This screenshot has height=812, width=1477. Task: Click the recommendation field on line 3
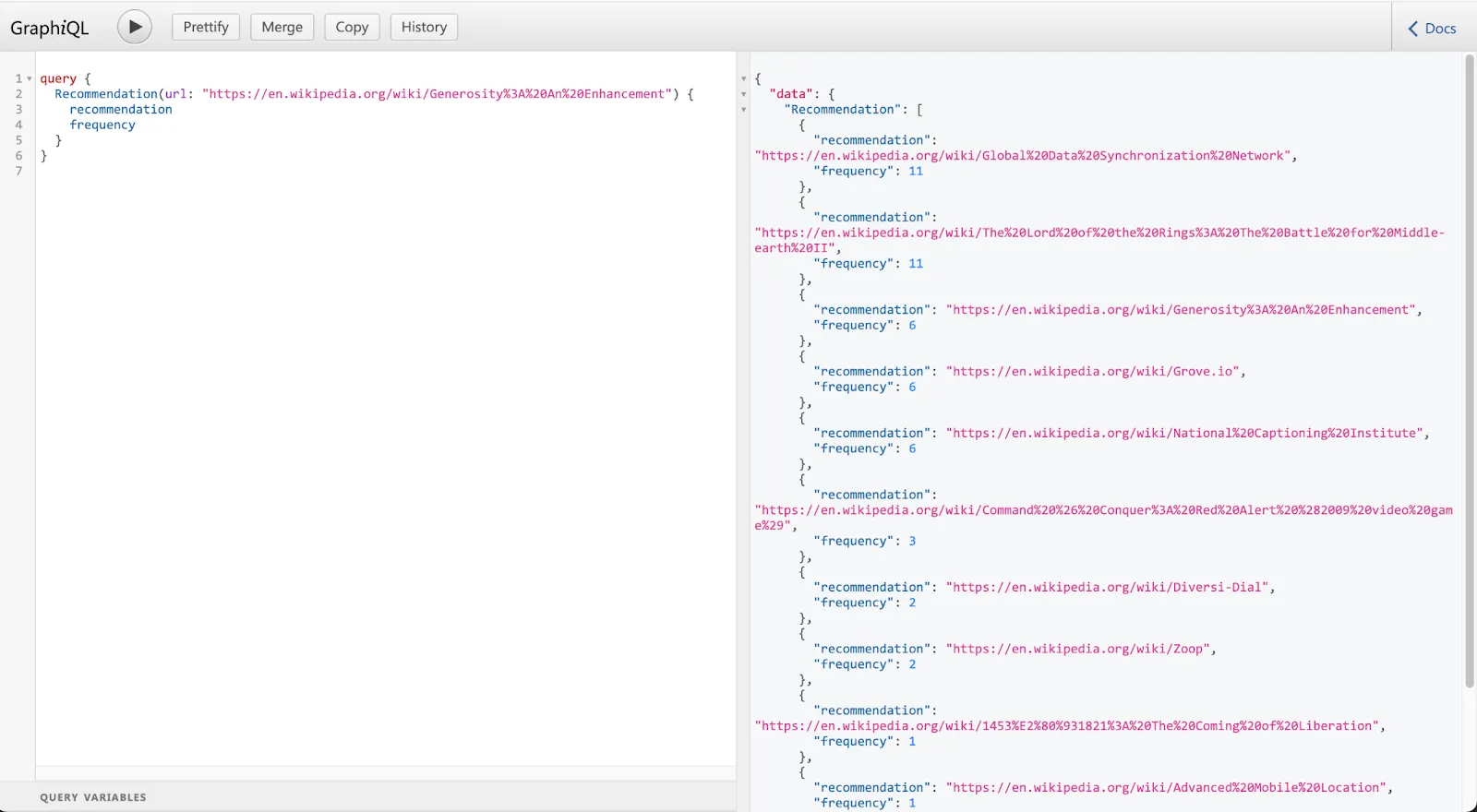click(121, 110)
